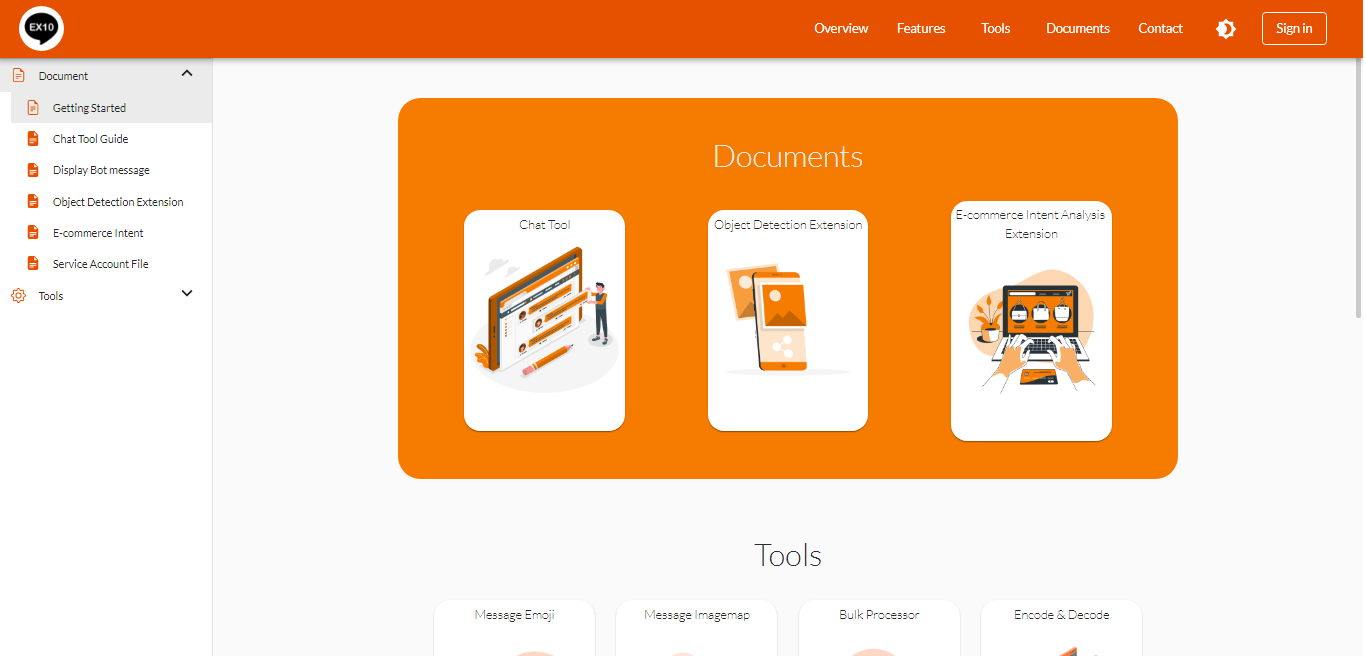Viewport: 1366px width, 656px height.
Task: Open the Chat Tool document card
Action: (544, 320)
